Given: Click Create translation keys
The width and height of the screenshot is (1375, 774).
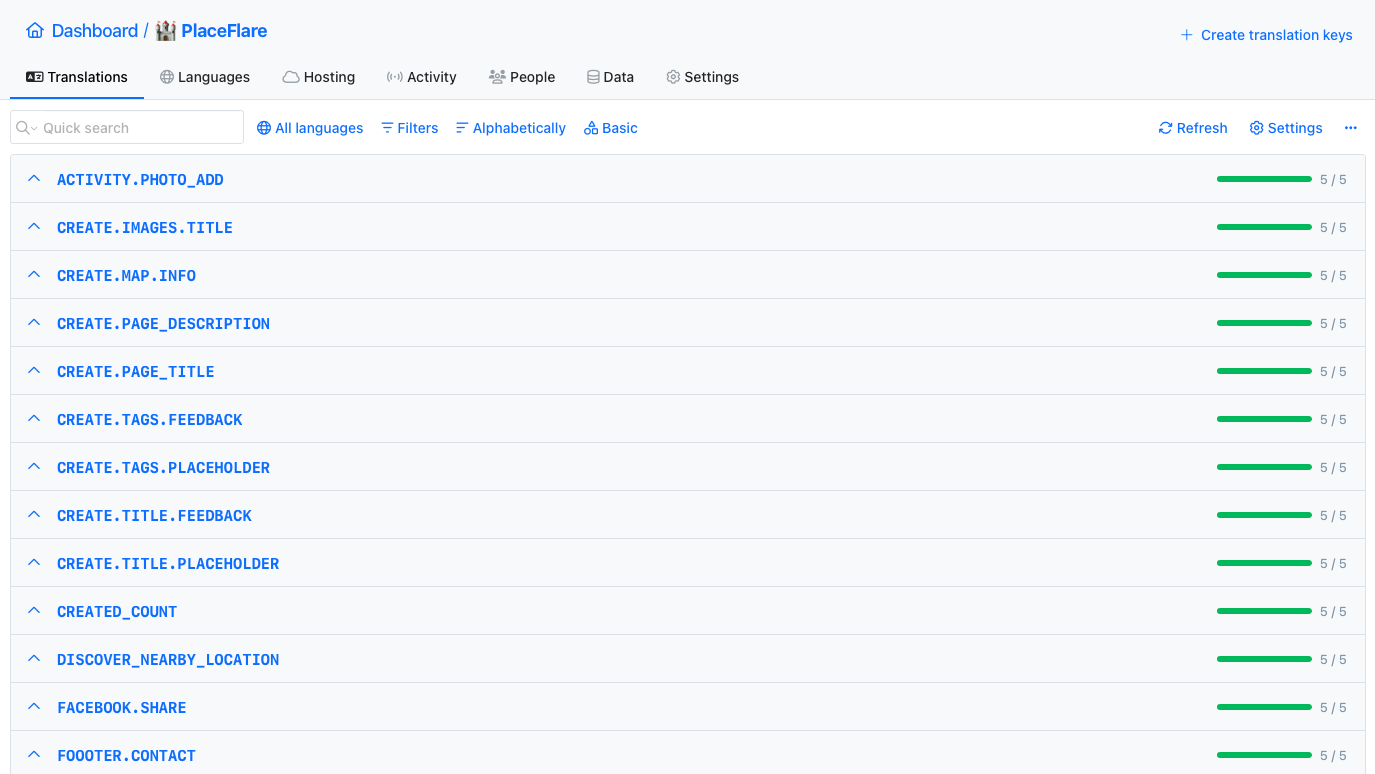Looking at the screenshot, I should point(1266,35).
